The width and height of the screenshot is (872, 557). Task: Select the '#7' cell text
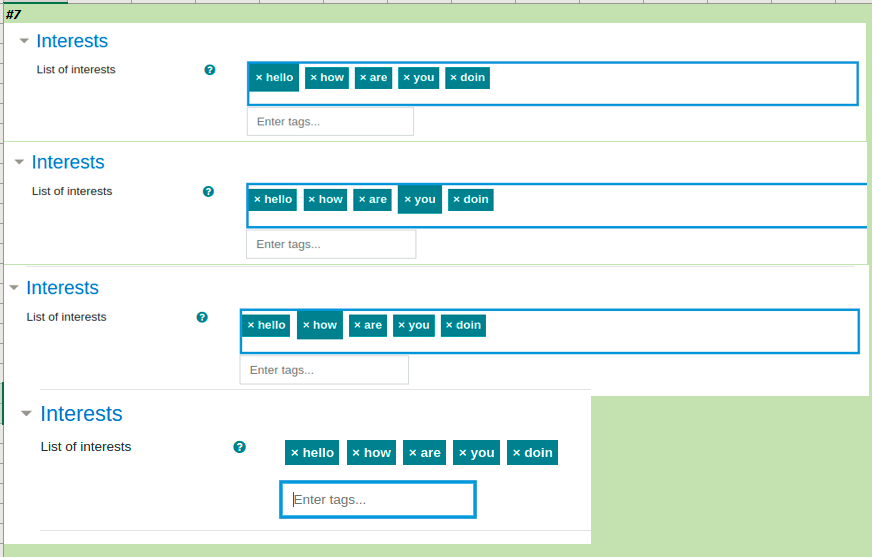(13, 14)
